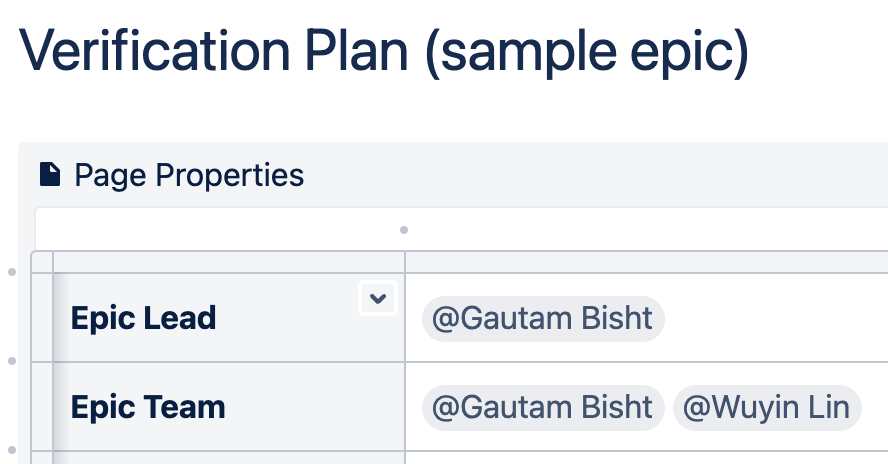Select the @Gautam Bisht mention in Epic Lead row
Viewport: 888px width, 464px height.
coord(543,318)
